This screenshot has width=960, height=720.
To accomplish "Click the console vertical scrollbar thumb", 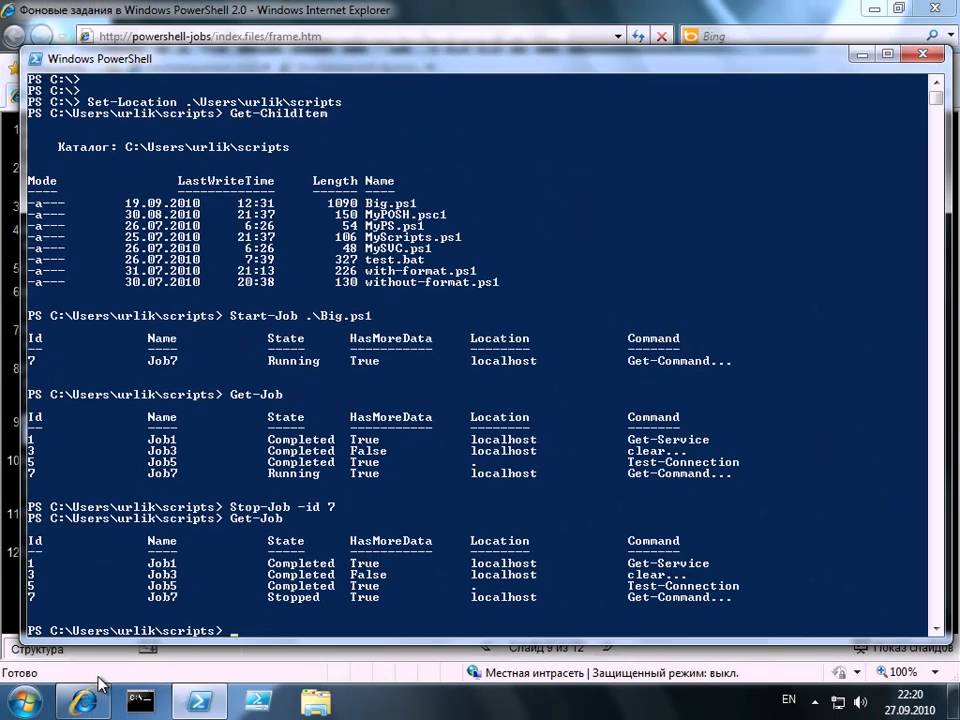I will 936,98.
